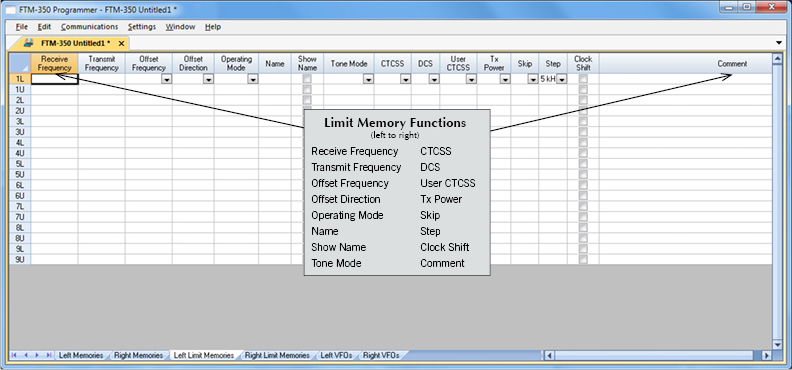Open the active documents list arrow at top right
792x370 pixels.
pos(779,43)
